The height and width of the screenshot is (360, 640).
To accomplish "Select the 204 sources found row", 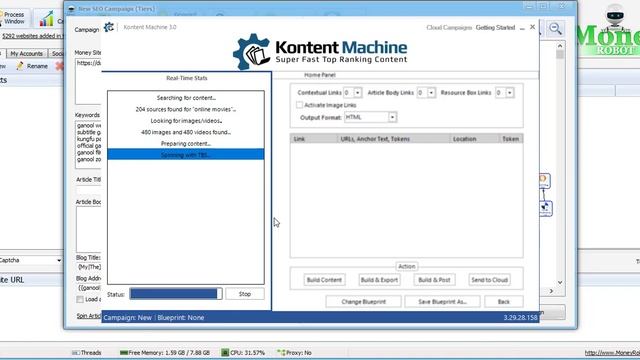I will point(186,109).
